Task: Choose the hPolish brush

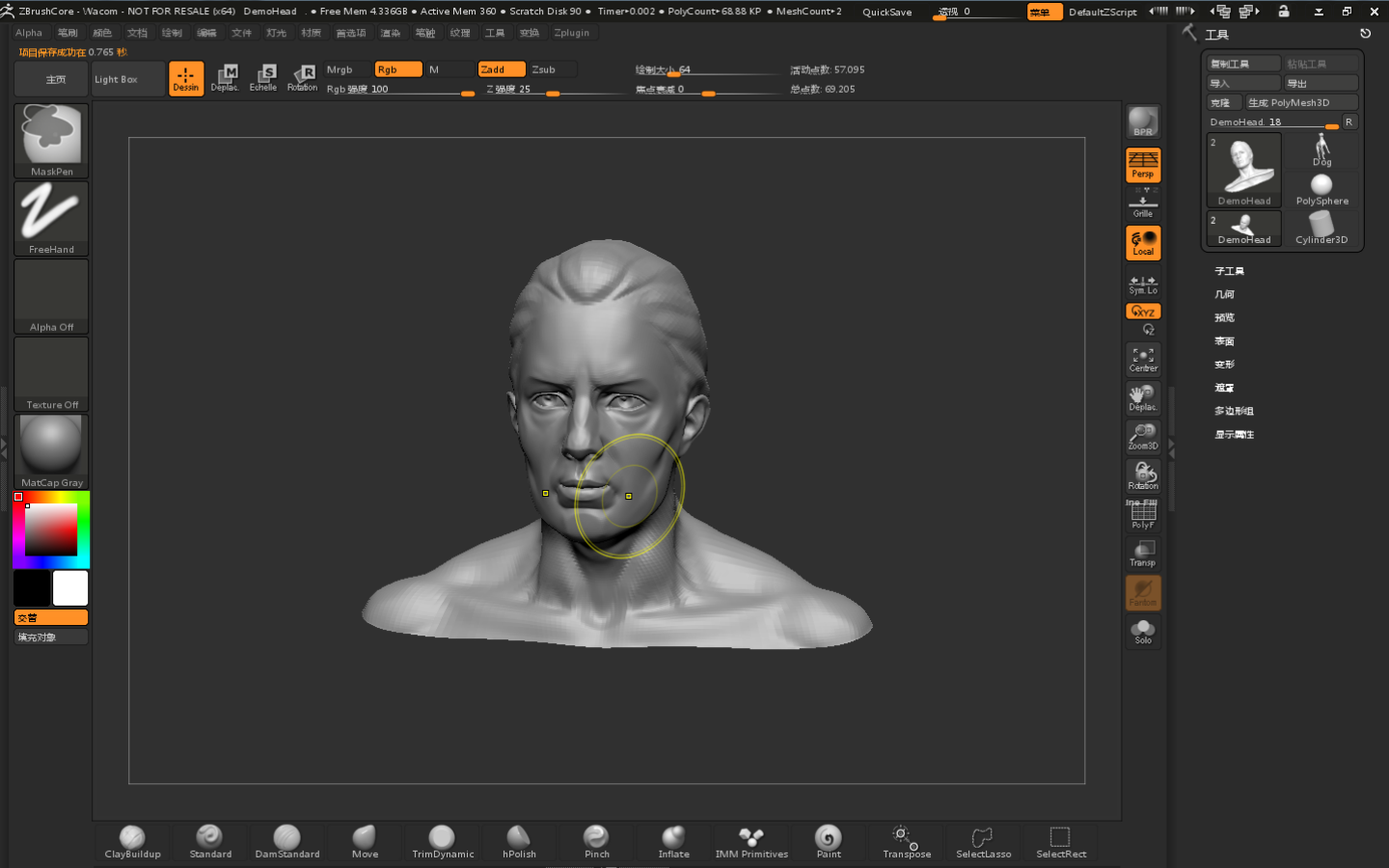Action: click(519, 841)
